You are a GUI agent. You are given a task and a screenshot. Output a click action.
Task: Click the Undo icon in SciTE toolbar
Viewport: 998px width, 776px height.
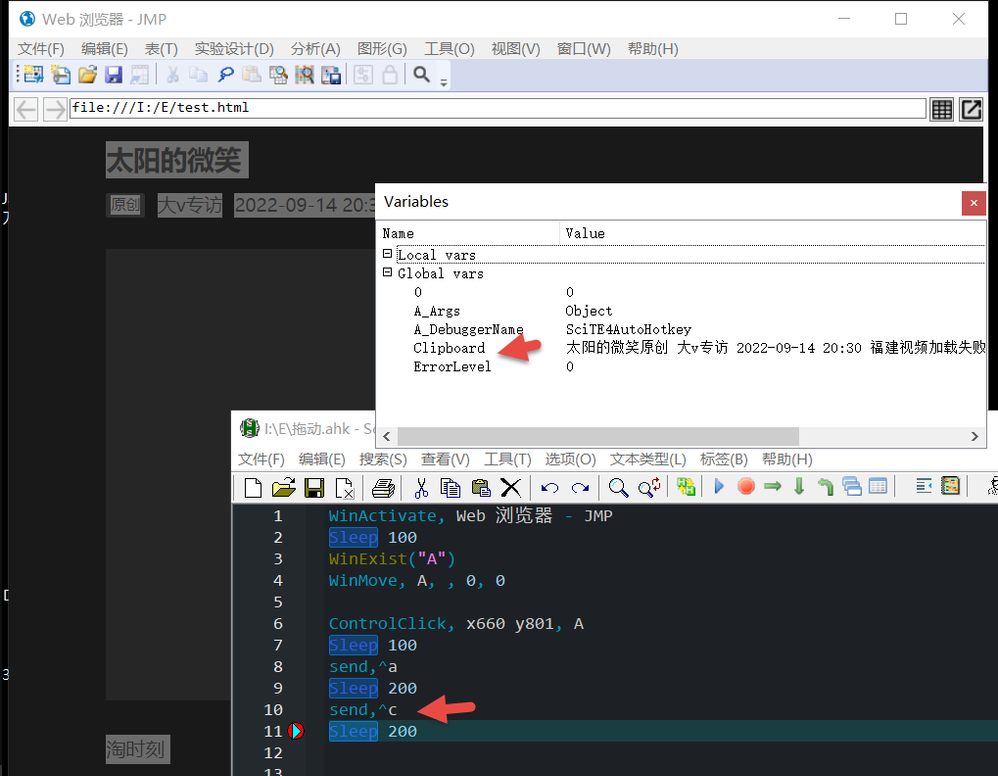(x=550, y=488)
